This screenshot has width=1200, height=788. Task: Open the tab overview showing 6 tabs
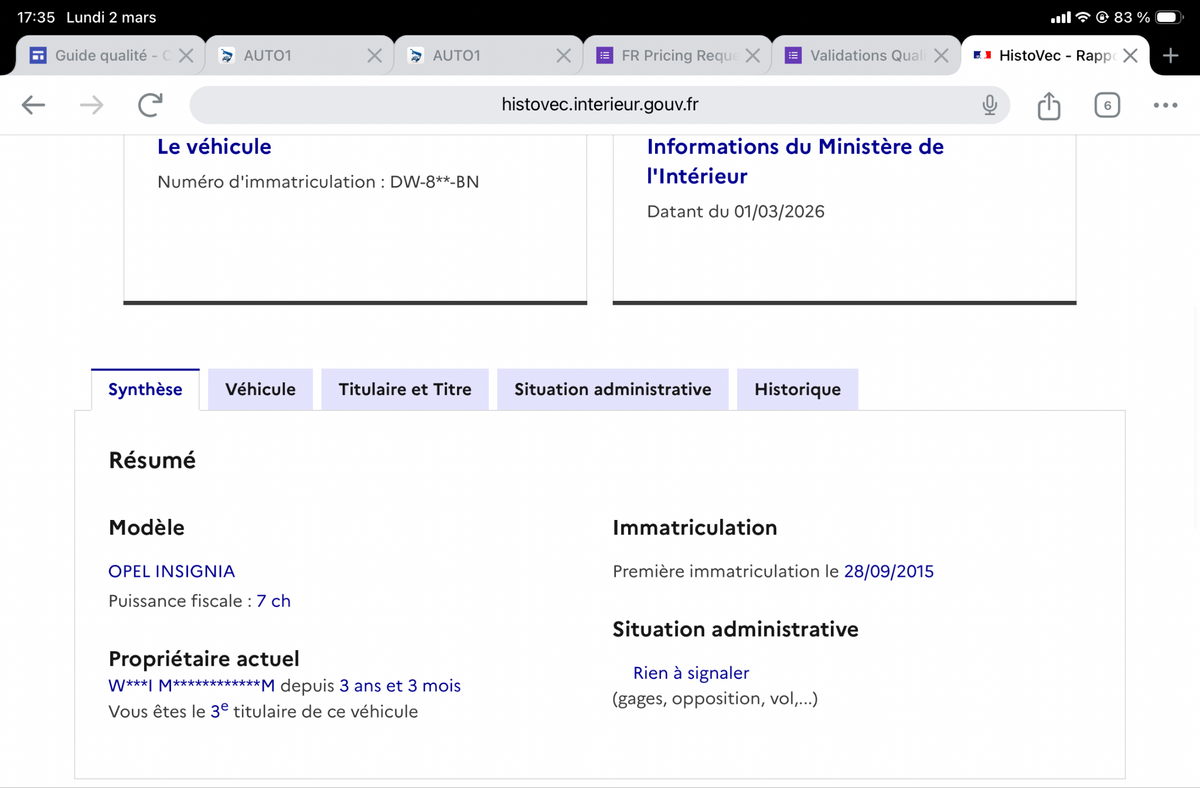click(1106, 105)
